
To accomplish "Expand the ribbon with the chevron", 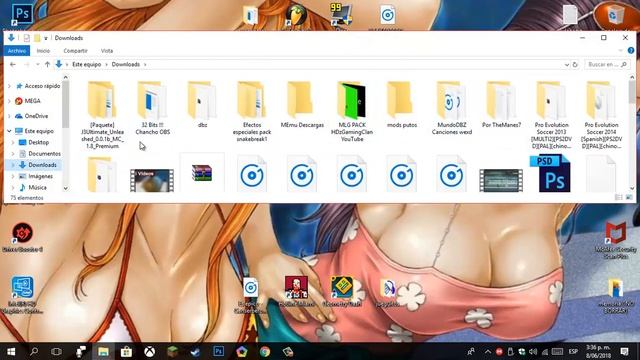I will (x=621, y=51).
